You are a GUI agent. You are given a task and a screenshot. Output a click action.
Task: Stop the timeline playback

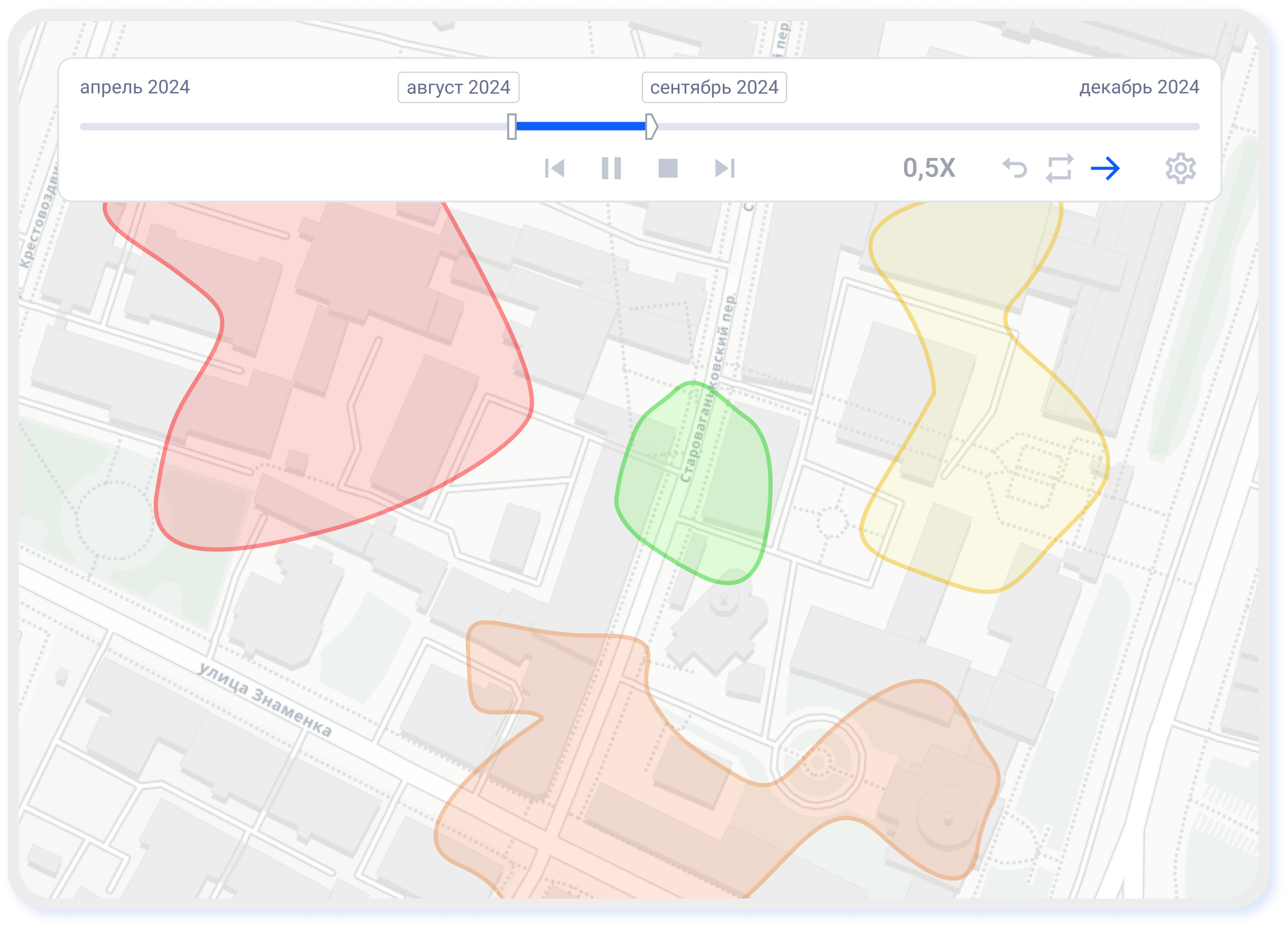[x=668, y=168]
